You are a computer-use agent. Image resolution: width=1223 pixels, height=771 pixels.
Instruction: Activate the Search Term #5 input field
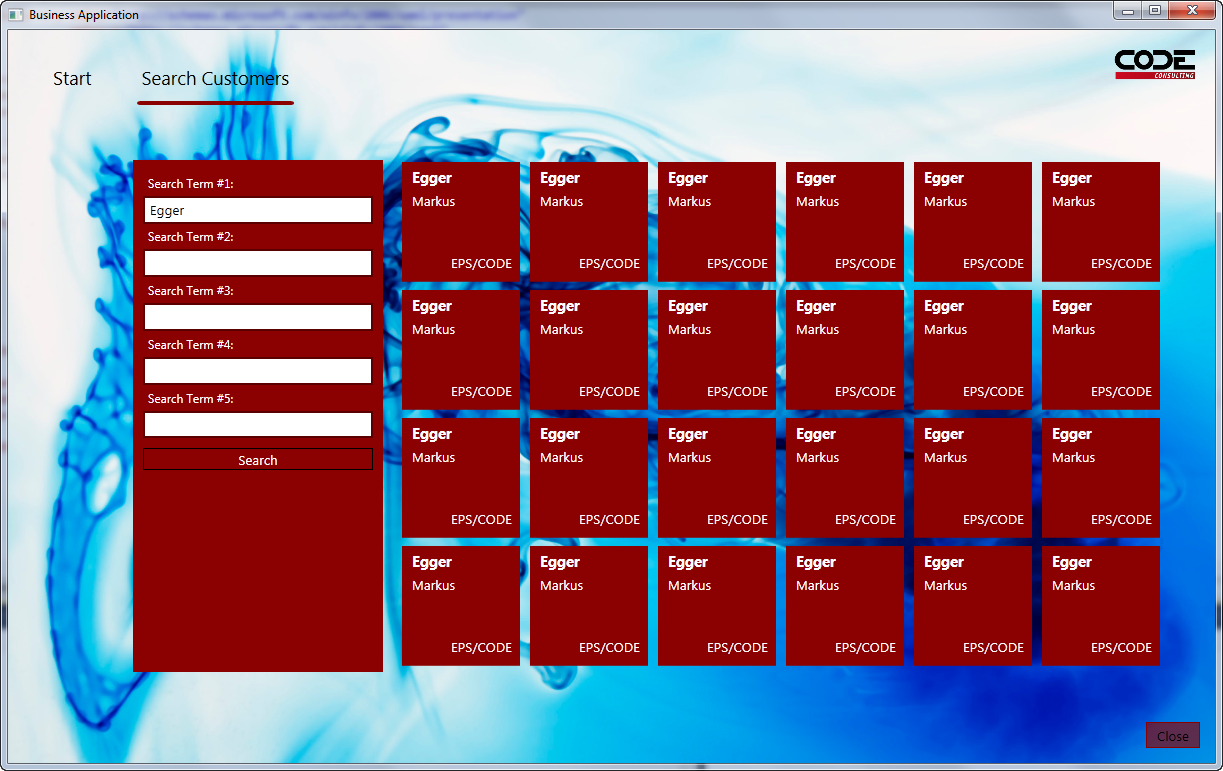(258, 425)
